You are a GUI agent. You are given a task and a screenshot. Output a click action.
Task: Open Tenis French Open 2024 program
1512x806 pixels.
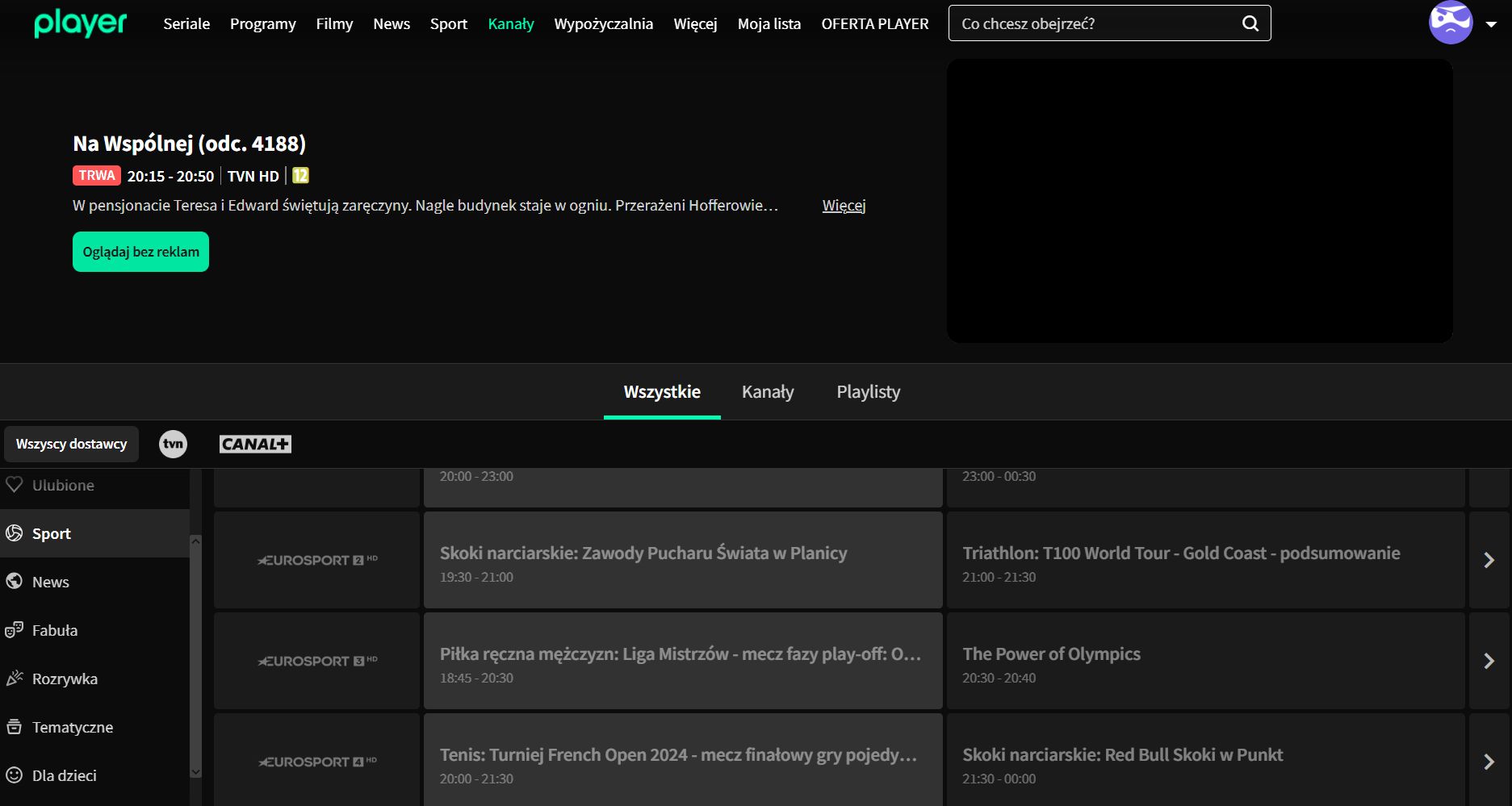[683, 759]
